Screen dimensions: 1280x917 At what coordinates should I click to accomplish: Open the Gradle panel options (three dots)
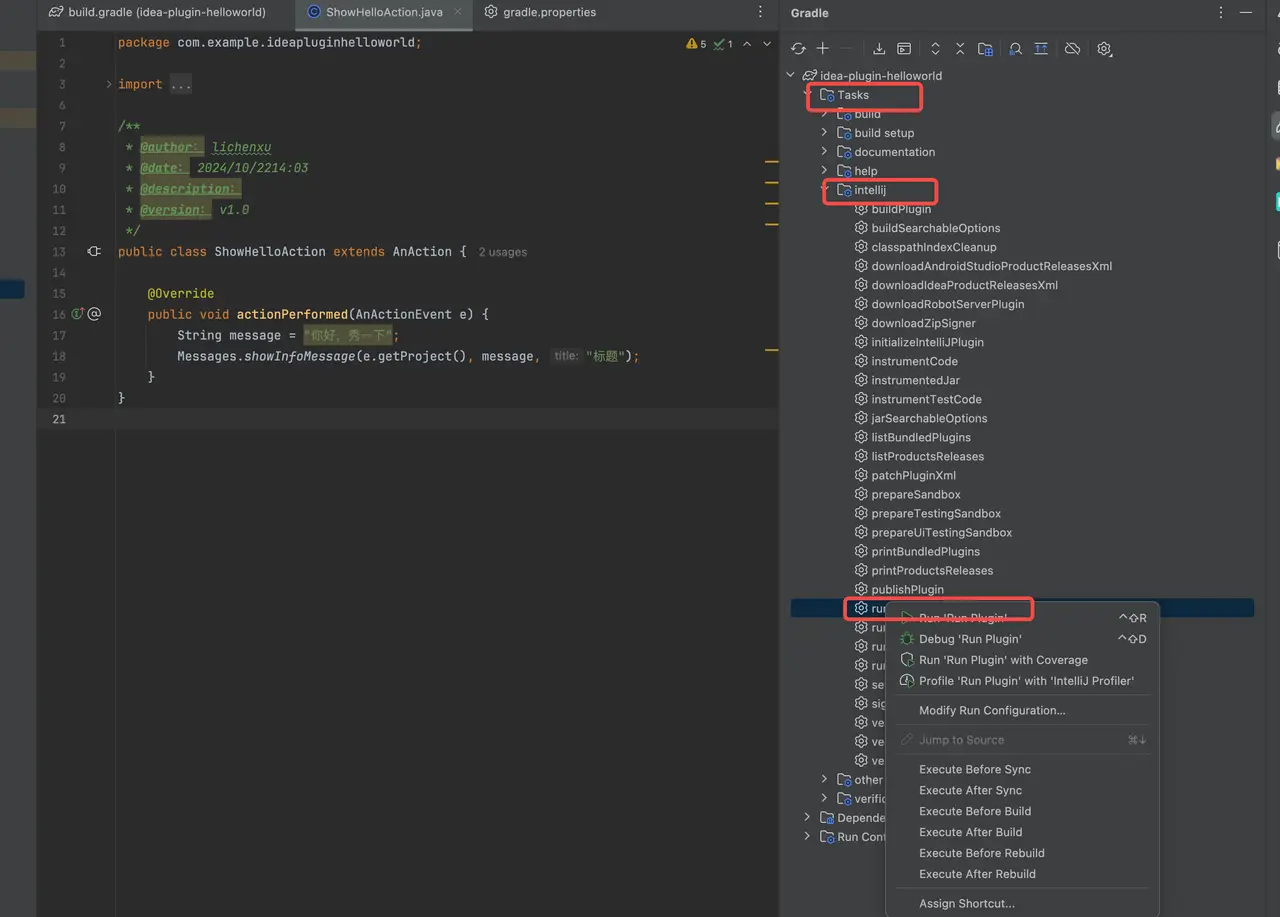tap(1220, 13)
